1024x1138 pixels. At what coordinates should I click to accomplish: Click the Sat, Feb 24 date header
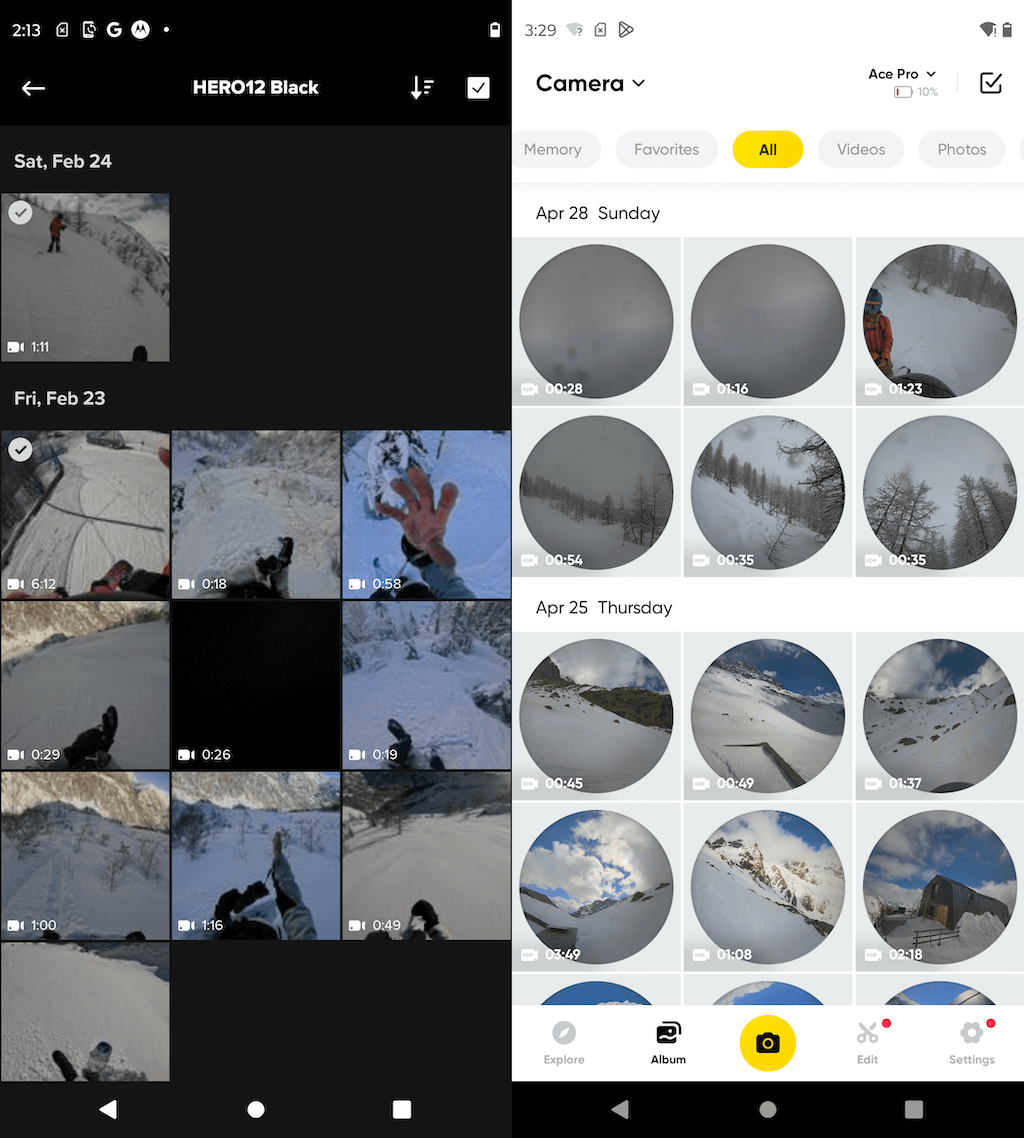point(63,161)
